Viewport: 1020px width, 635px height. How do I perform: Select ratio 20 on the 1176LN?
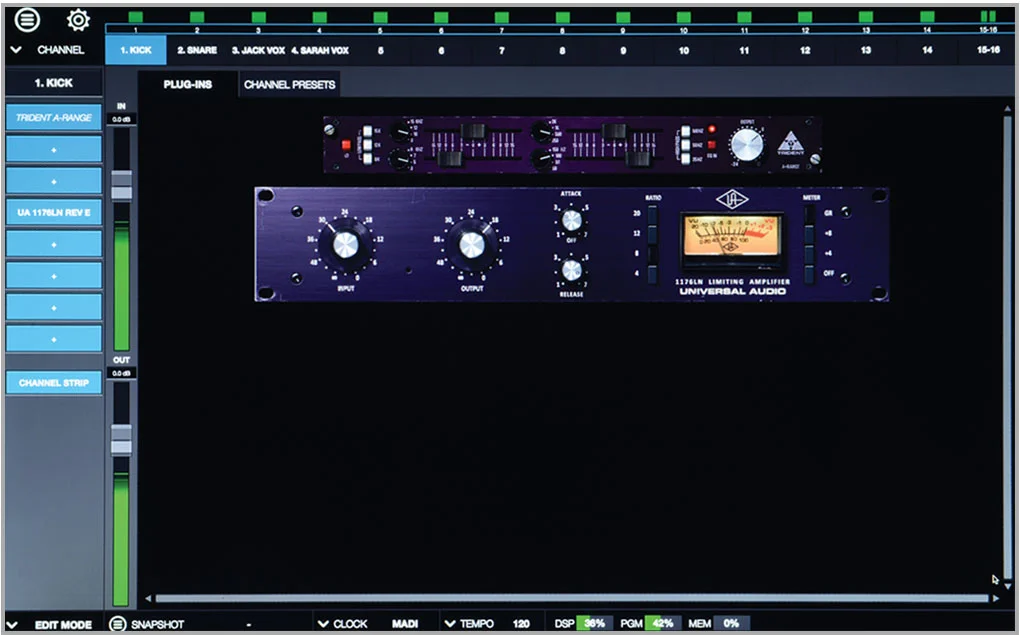(x=652, y=214)
